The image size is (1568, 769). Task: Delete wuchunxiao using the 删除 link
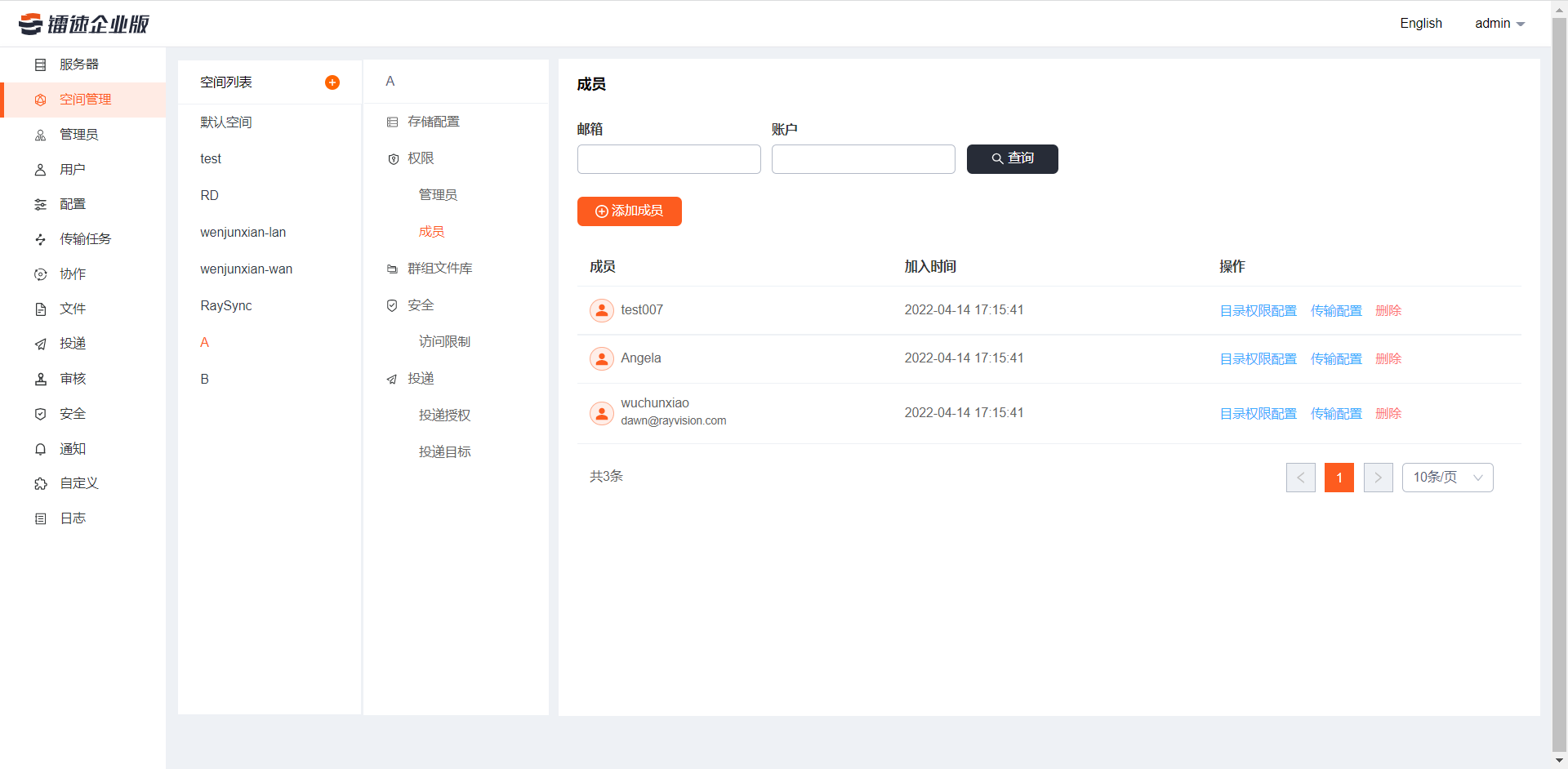1388,413
